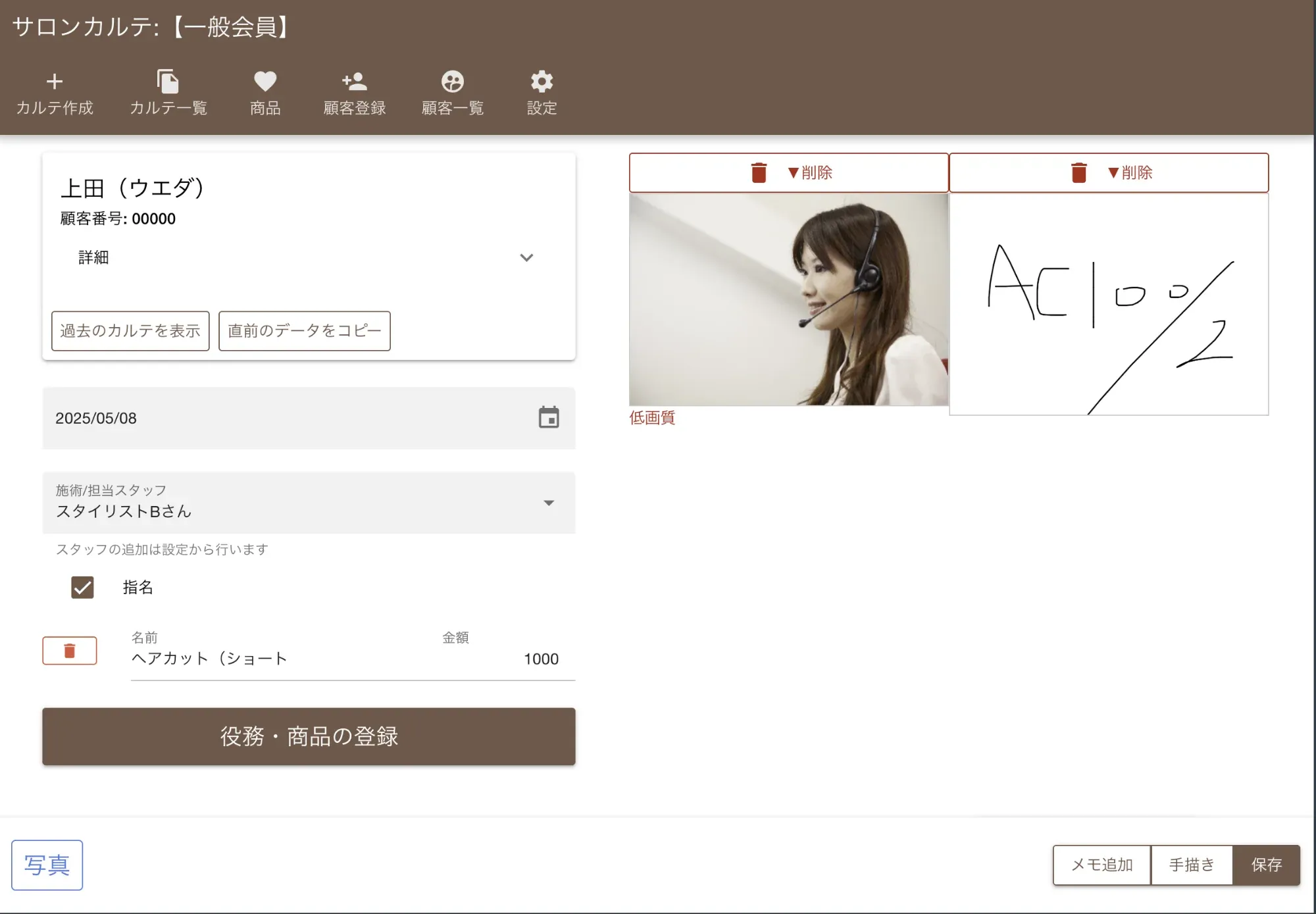Image resolution: width=1316 pixels, height=914 pixels.
Task: Uncheck the 指名 checkbox
Action: tap(83, 587)
